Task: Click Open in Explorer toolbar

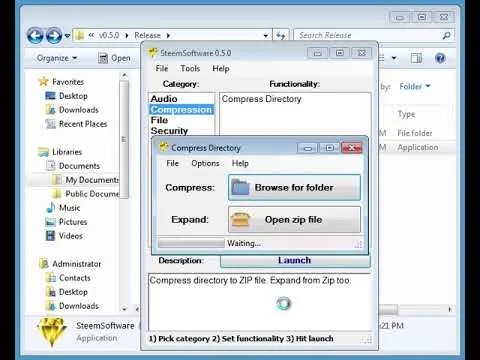Action: [114, 58]
